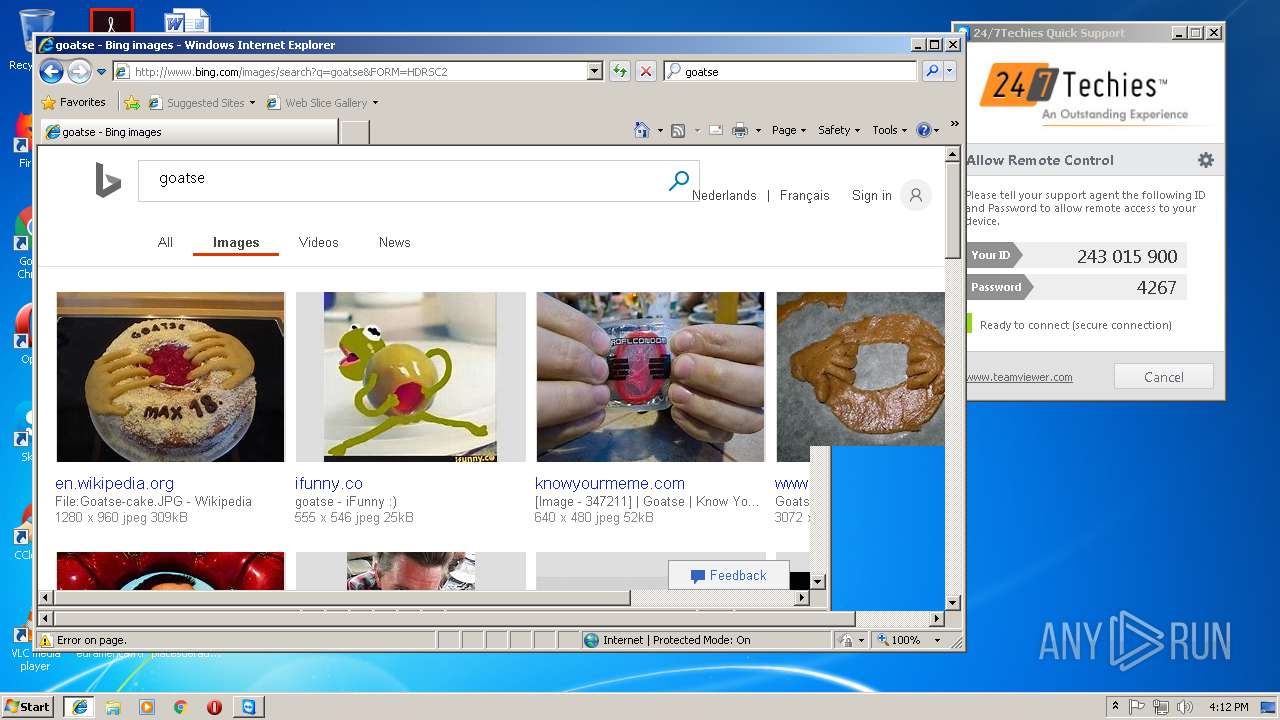Click the Read Mail envelope icon

coord(716,130)
